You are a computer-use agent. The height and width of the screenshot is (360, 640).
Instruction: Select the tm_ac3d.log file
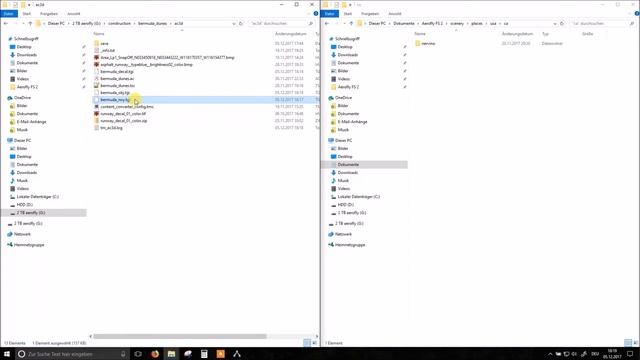(x=111, y=128)
